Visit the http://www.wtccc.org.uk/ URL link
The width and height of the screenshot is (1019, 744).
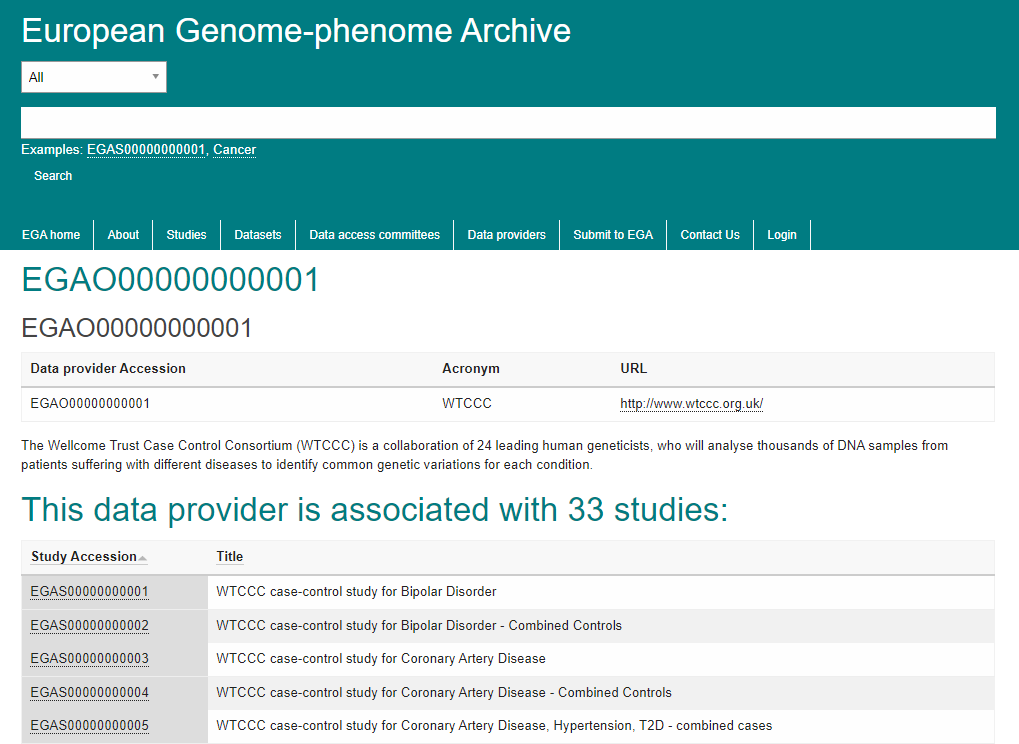point(691,404)
